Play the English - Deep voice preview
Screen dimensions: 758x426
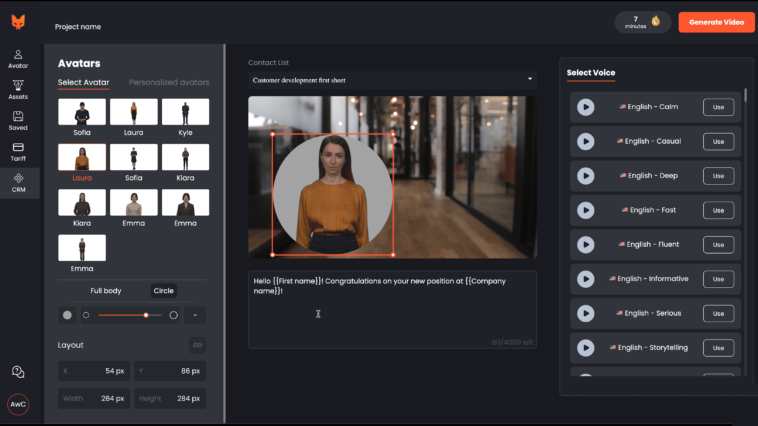coord(586,176)
